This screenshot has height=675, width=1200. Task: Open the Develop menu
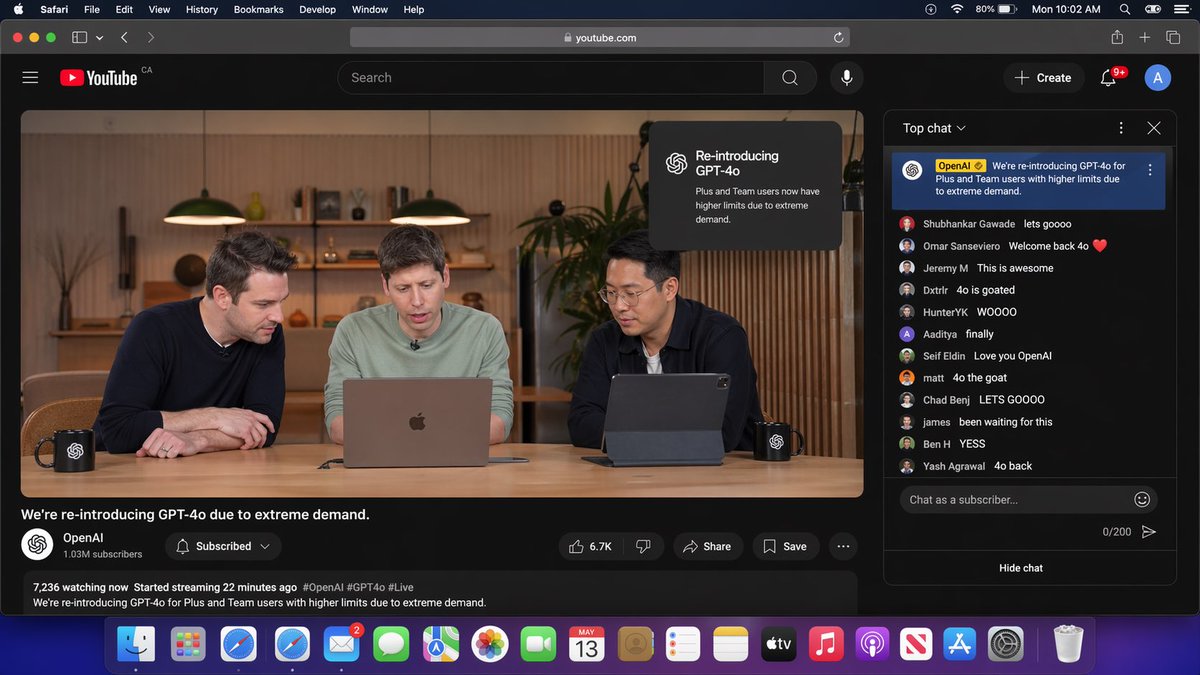pyautogui.click(x=318, y=9)
